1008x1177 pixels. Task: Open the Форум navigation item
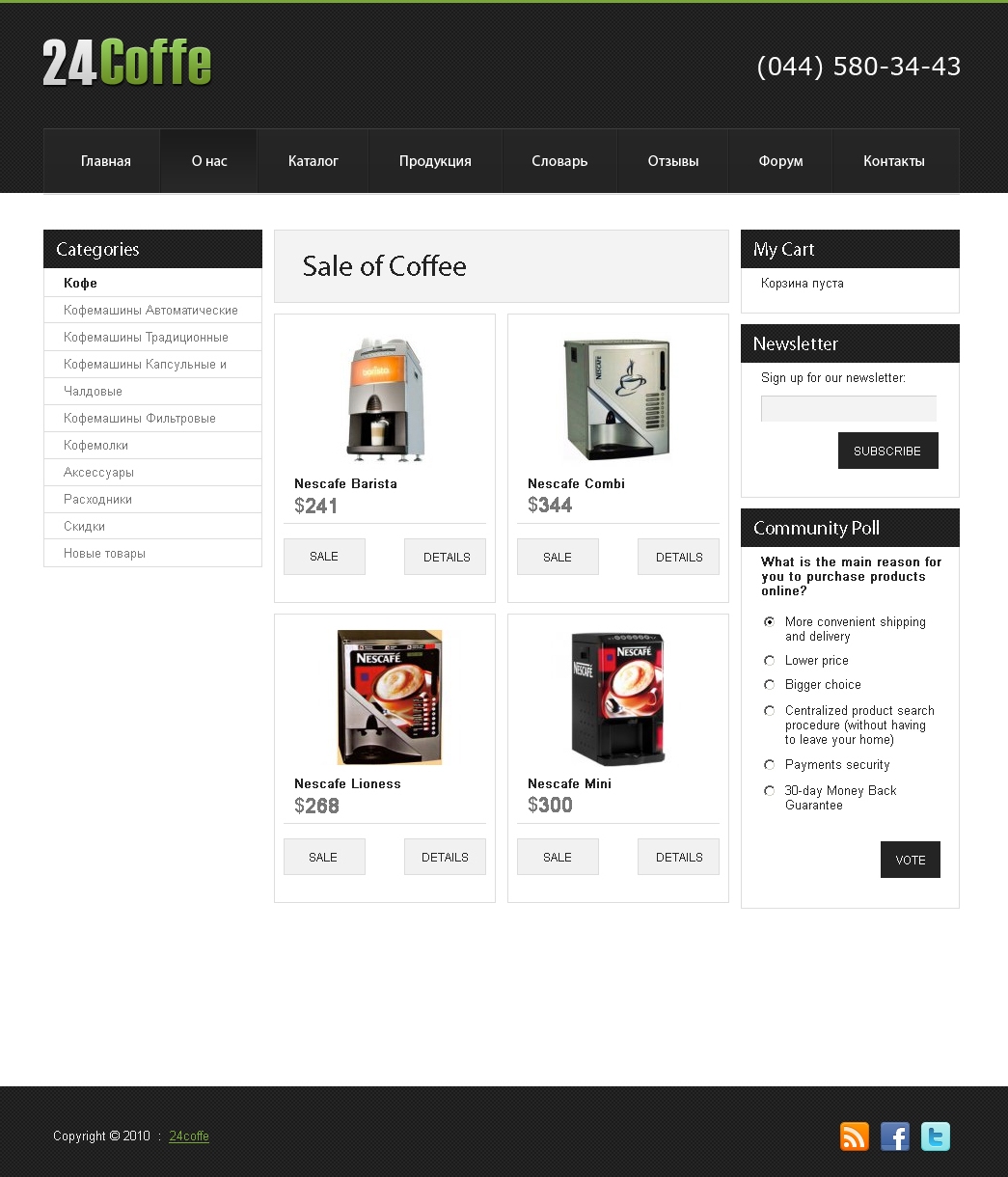click(781, 161)
